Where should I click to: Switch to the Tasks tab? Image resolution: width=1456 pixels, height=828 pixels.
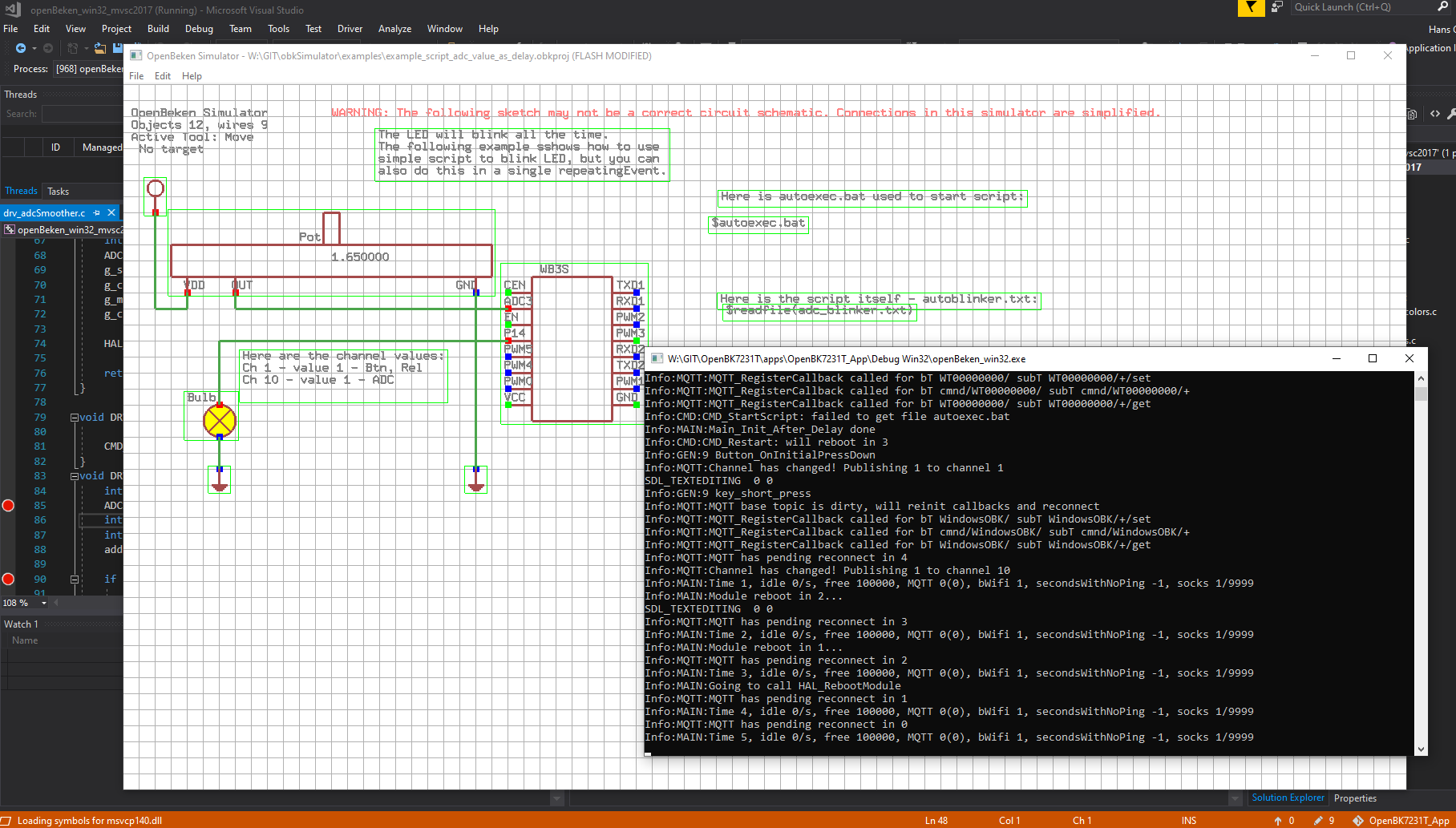58,192
